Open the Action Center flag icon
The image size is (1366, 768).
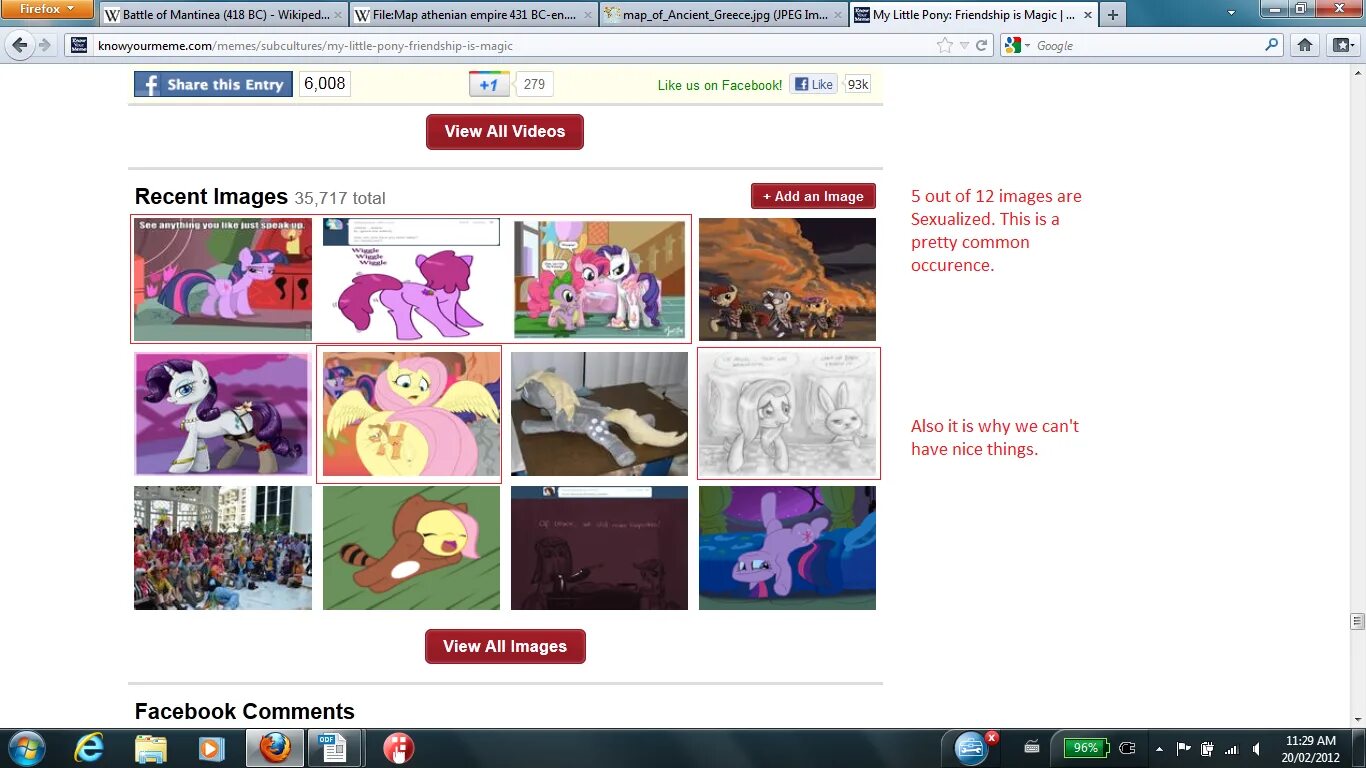click(1184, 749)
